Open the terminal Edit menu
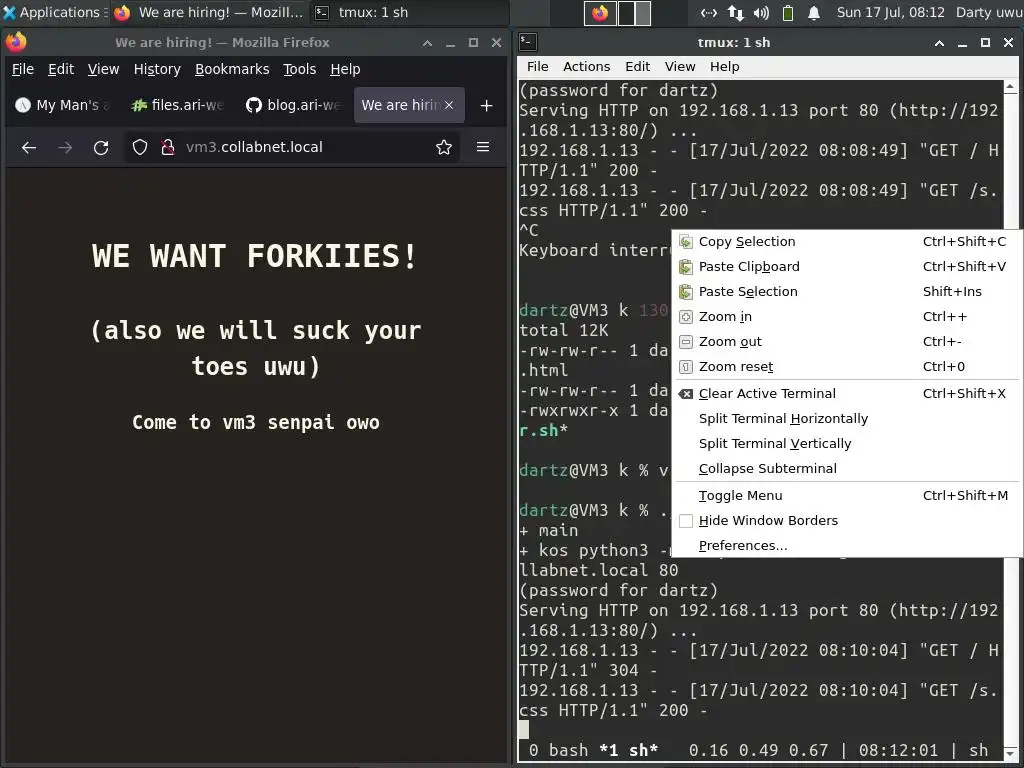The image size is (1024, 768). click(x=637, y=67)
